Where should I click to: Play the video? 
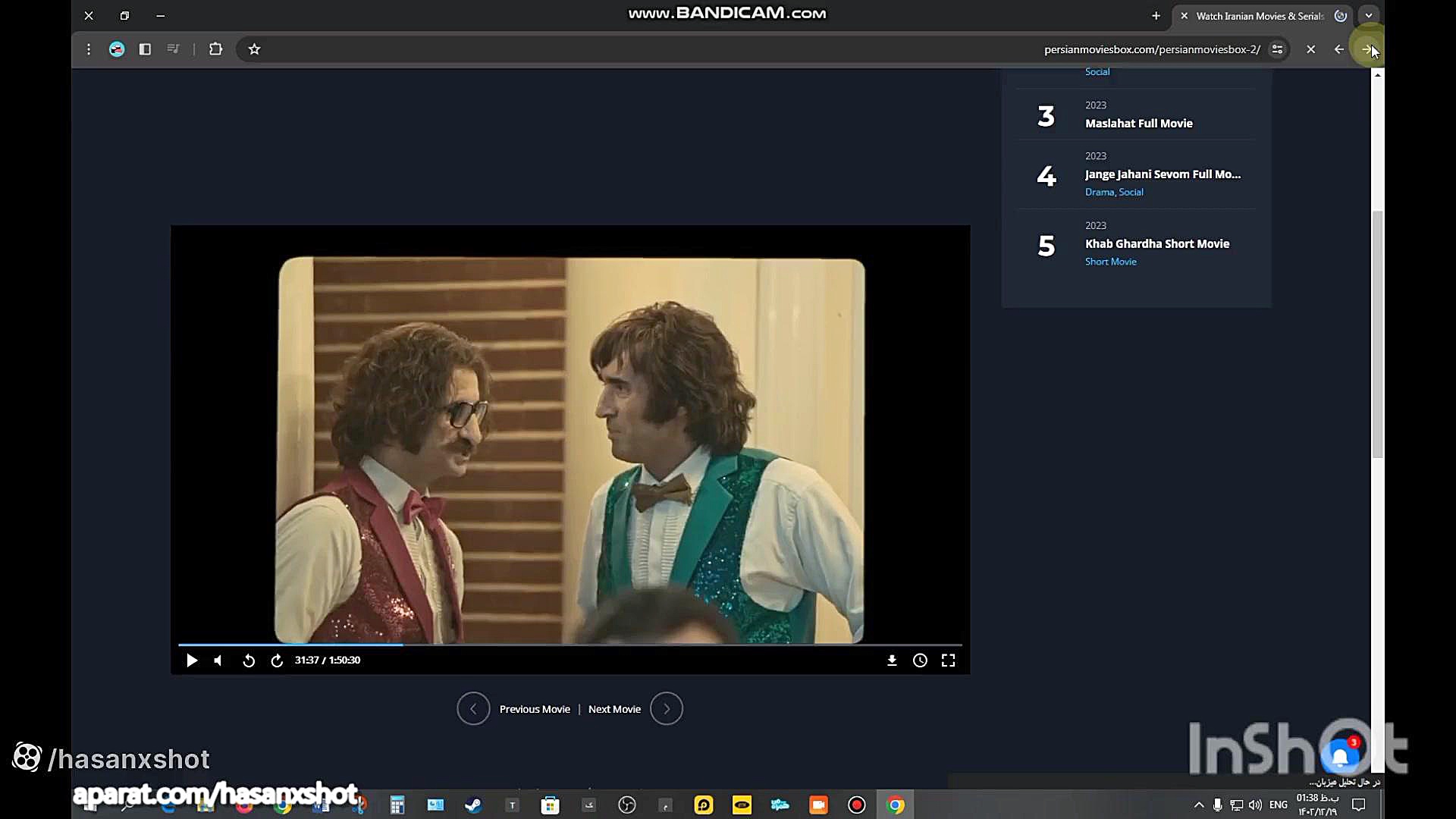click(192, 661)
